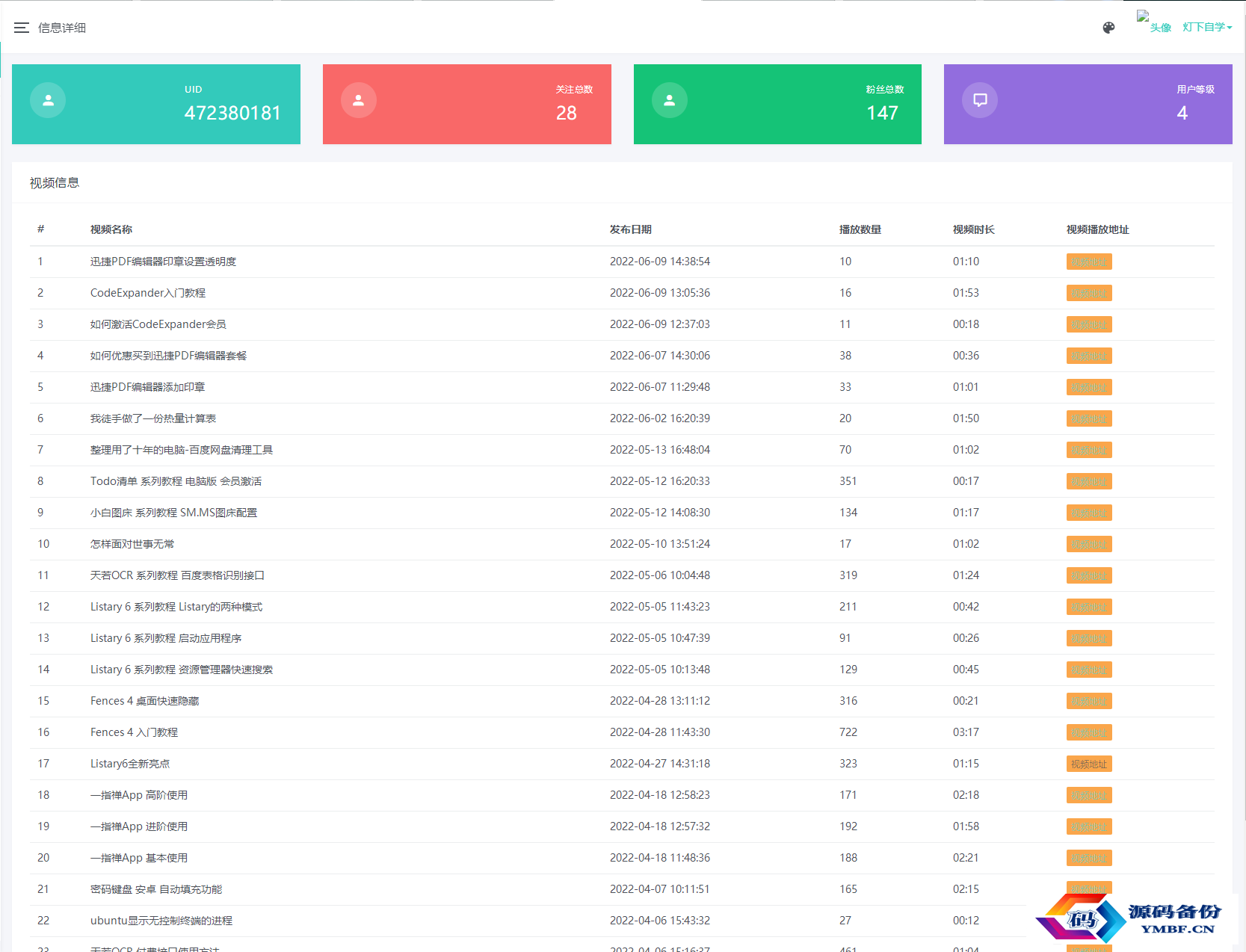Open video address for 百度网盘清理工具 row
This screenshot has height=952, width=1246.
1089,450
